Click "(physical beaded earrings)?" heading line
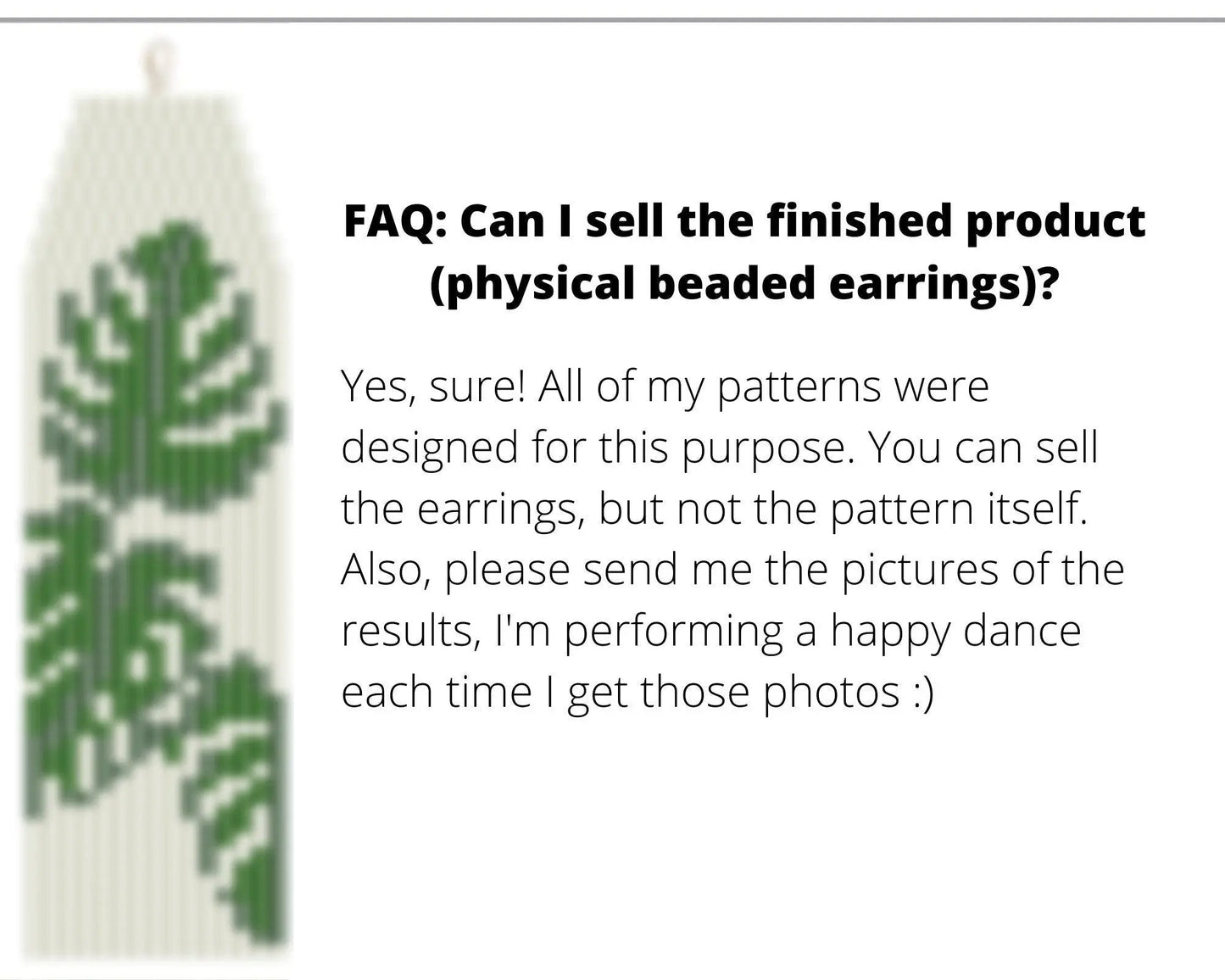 click(x=743, y=284)
